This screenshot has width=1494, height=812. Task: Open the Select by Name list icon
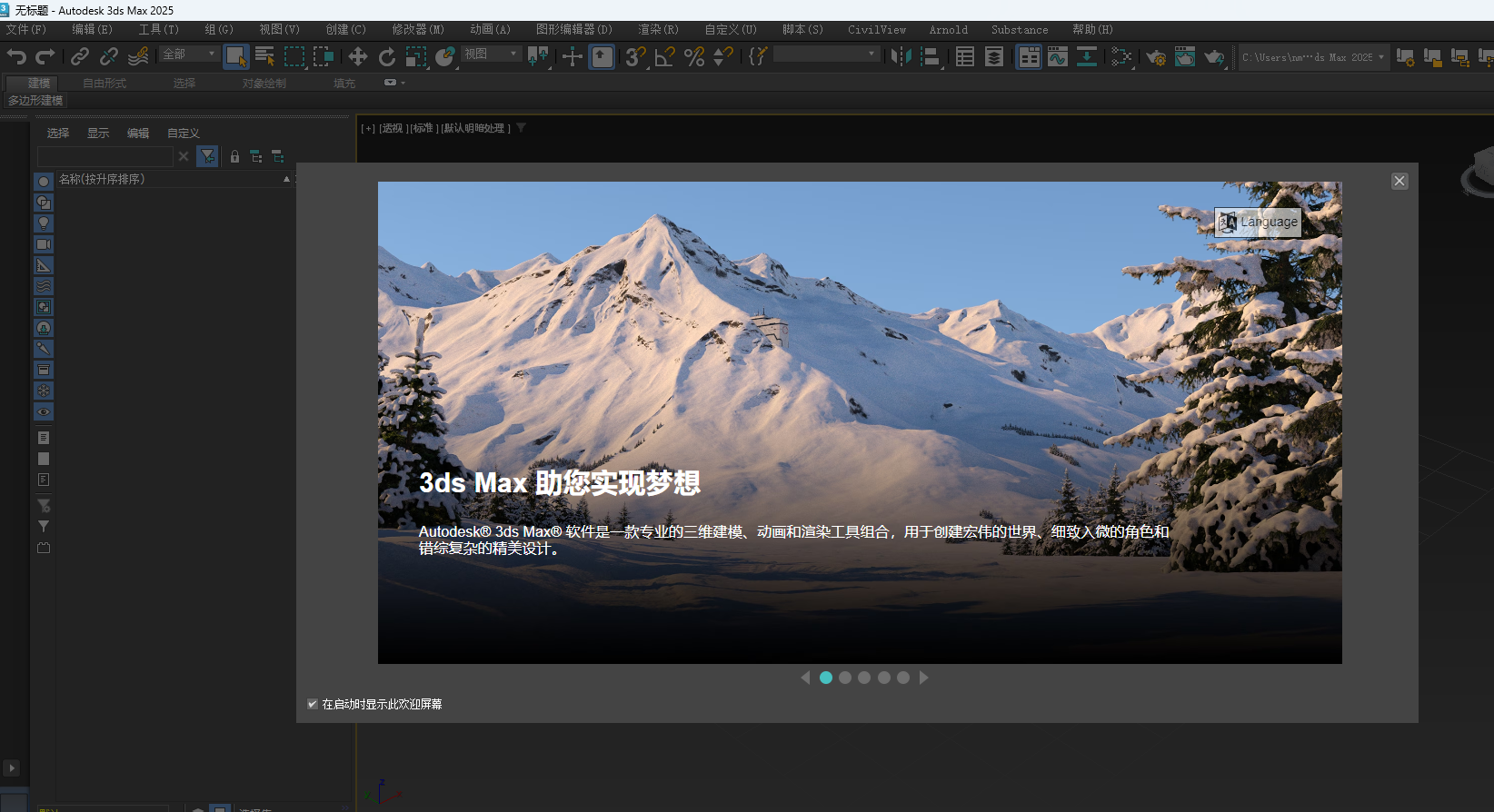(264, 57)
